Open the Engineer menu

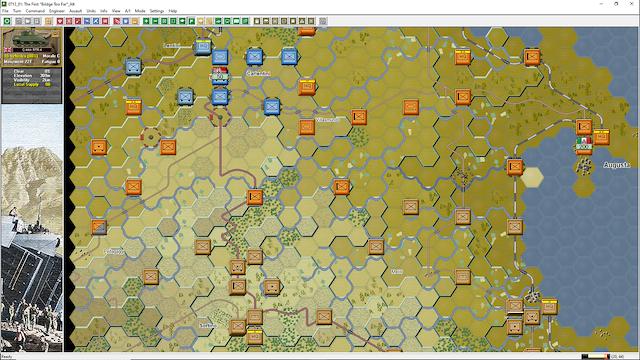57,11
